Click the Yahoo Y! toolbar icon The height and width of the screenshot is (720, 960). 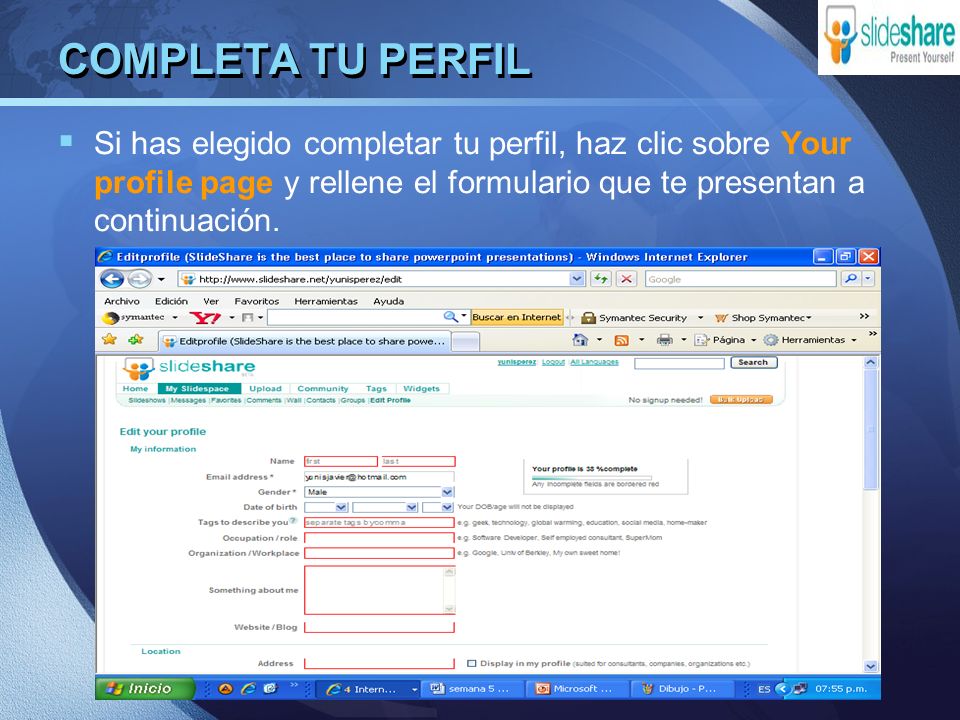coord(205,318)
